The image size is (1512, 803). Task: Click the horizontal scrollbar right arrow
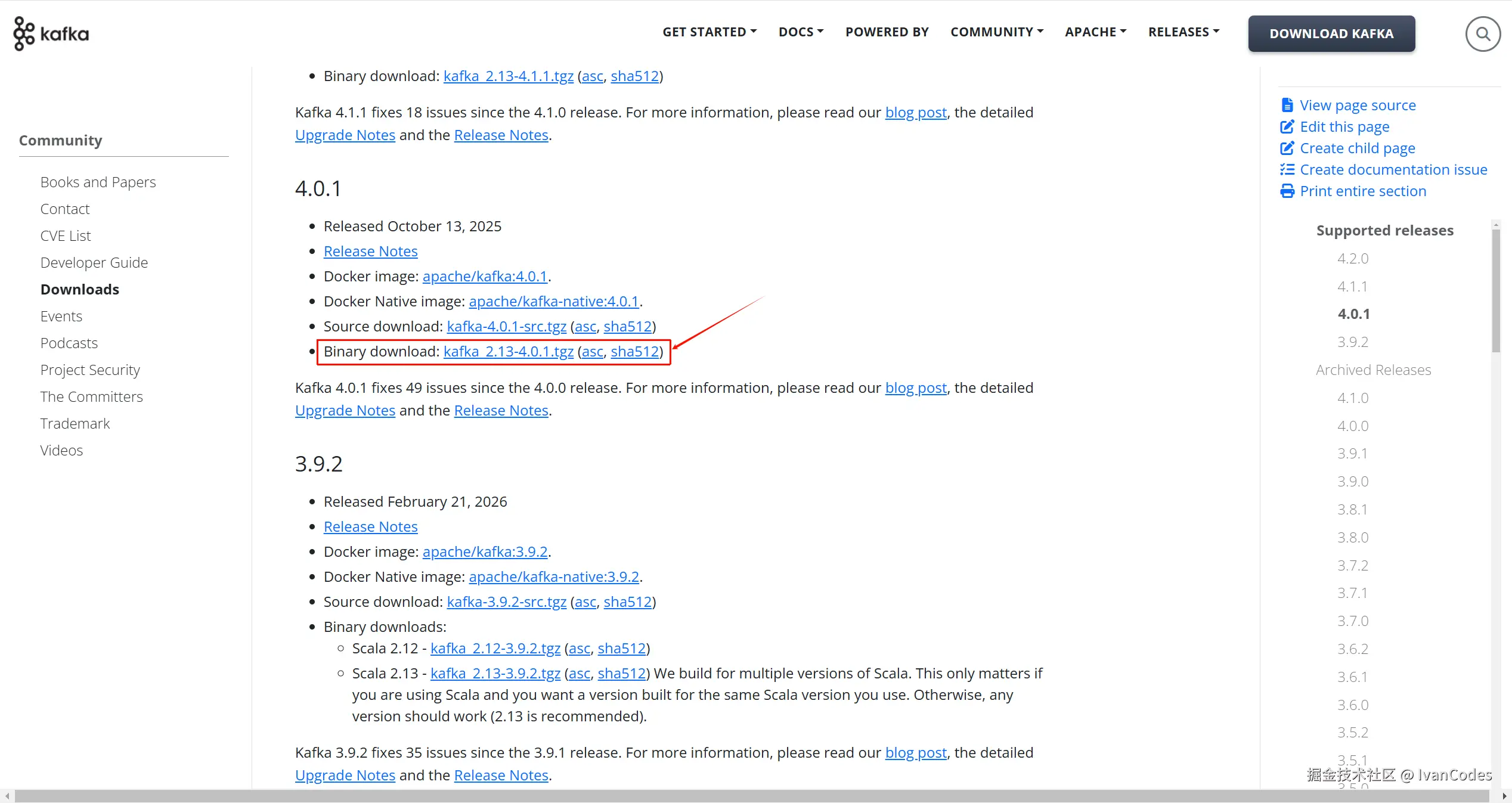pos(1504,796)
